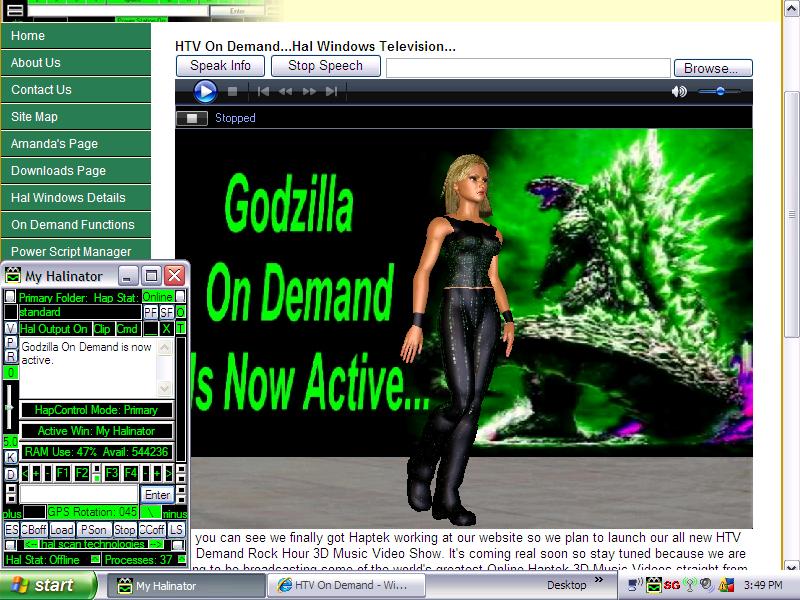Click the file path field beside Browse
800x600 pixels.
tap(528, 68)
